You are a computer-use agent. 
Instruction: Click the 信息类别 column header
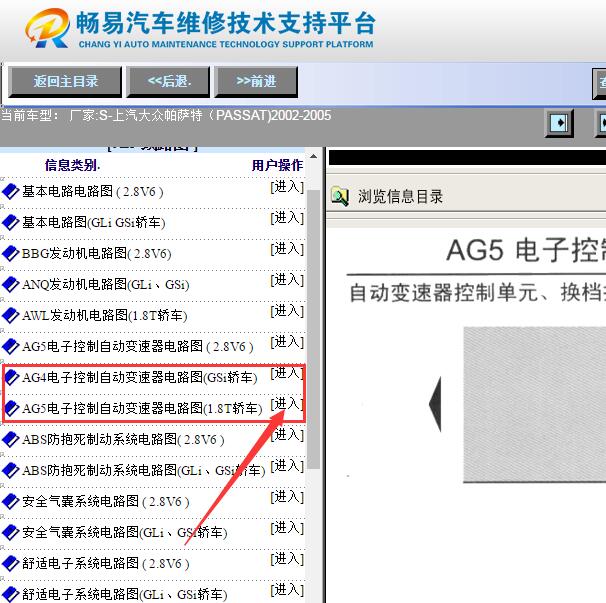click(x=72, y=165)
